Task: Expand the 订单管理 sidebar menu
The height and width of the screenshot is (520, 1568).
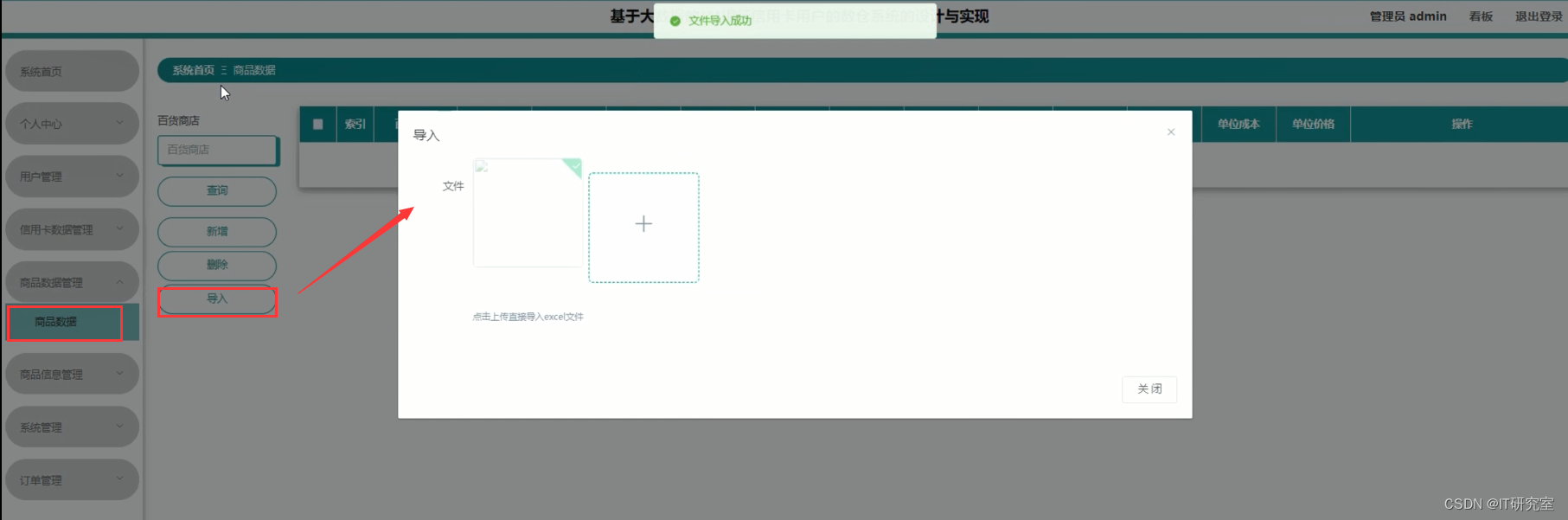Action: point(72,480)
